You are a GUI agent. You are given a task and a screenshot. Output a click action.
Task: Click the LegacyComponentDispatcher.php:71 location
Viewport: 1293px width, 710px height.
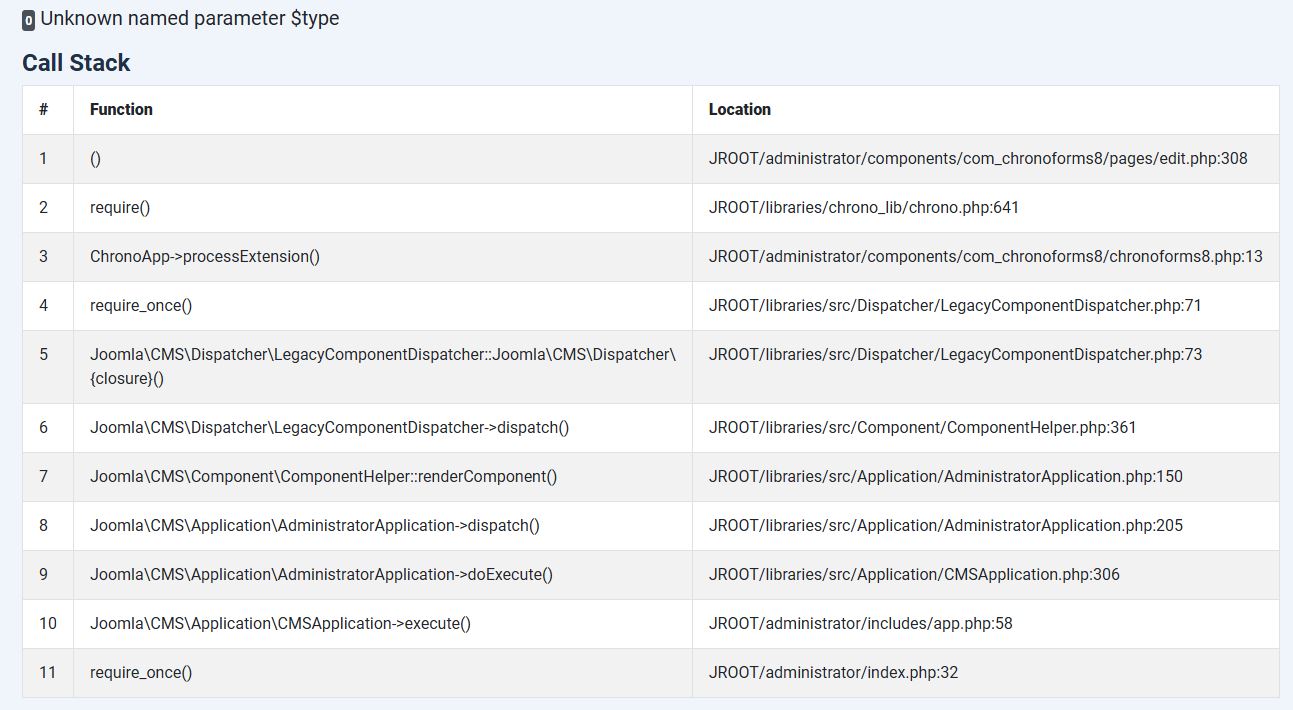(954, 305)
